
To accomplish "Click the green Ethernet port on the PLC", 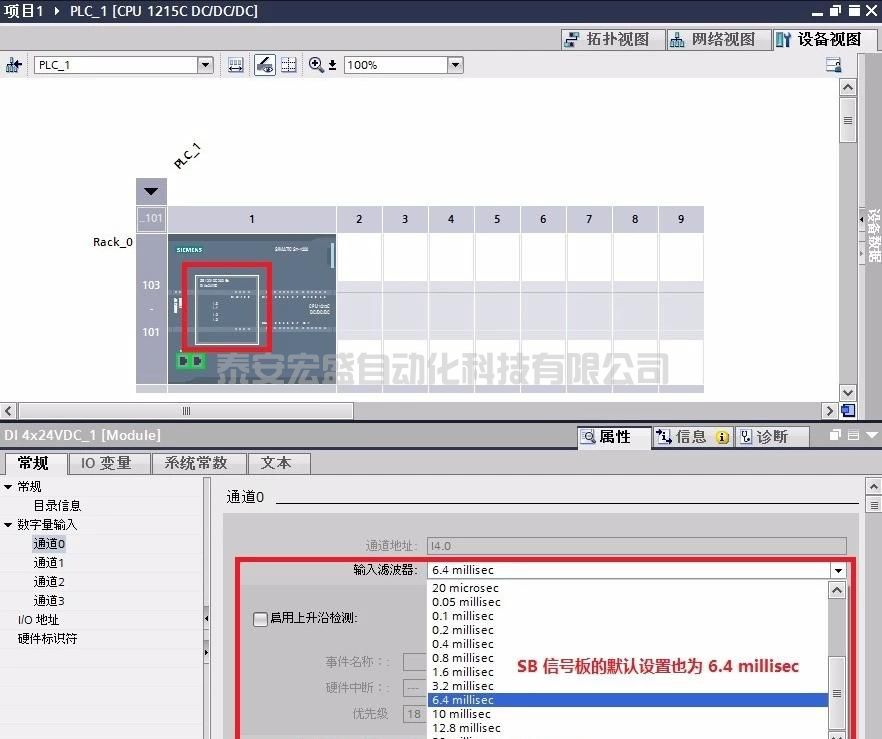I will (190, 361).
